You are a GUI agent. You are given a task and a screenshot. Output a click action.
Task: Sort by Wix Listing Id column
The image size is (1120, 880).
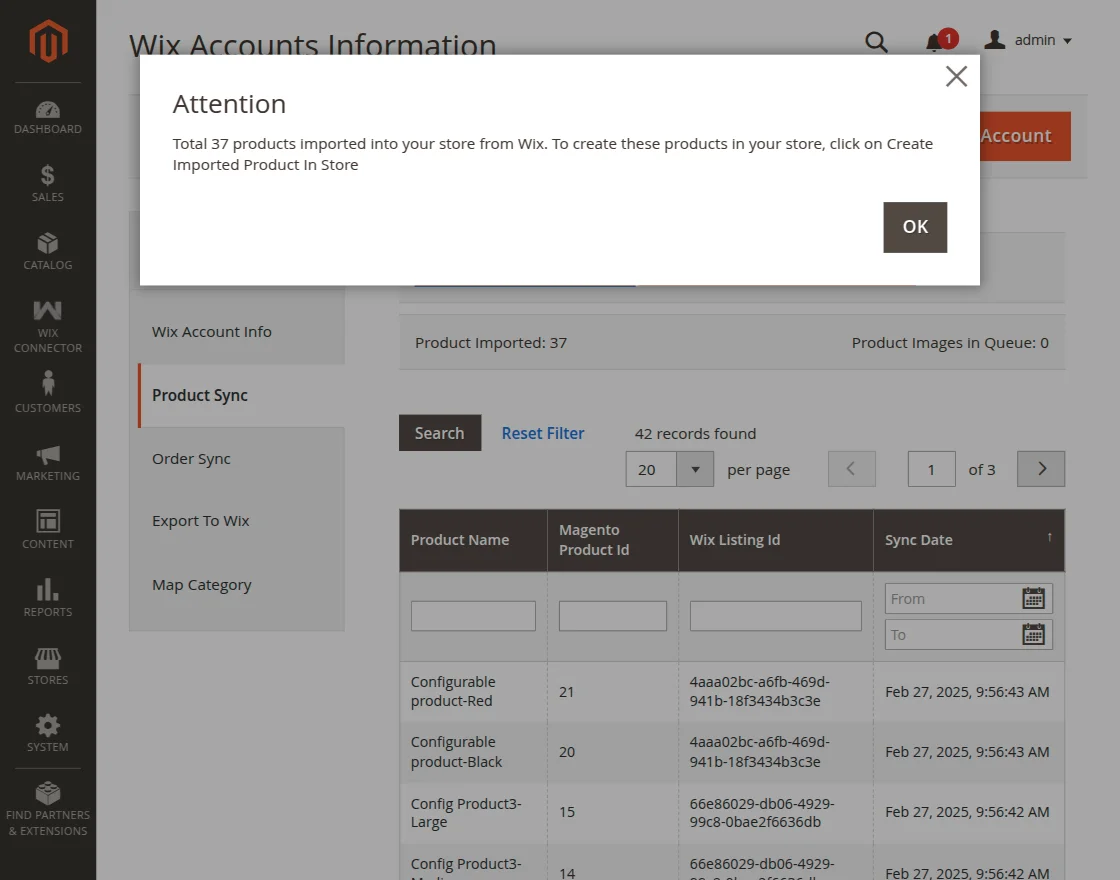point(776,540)
